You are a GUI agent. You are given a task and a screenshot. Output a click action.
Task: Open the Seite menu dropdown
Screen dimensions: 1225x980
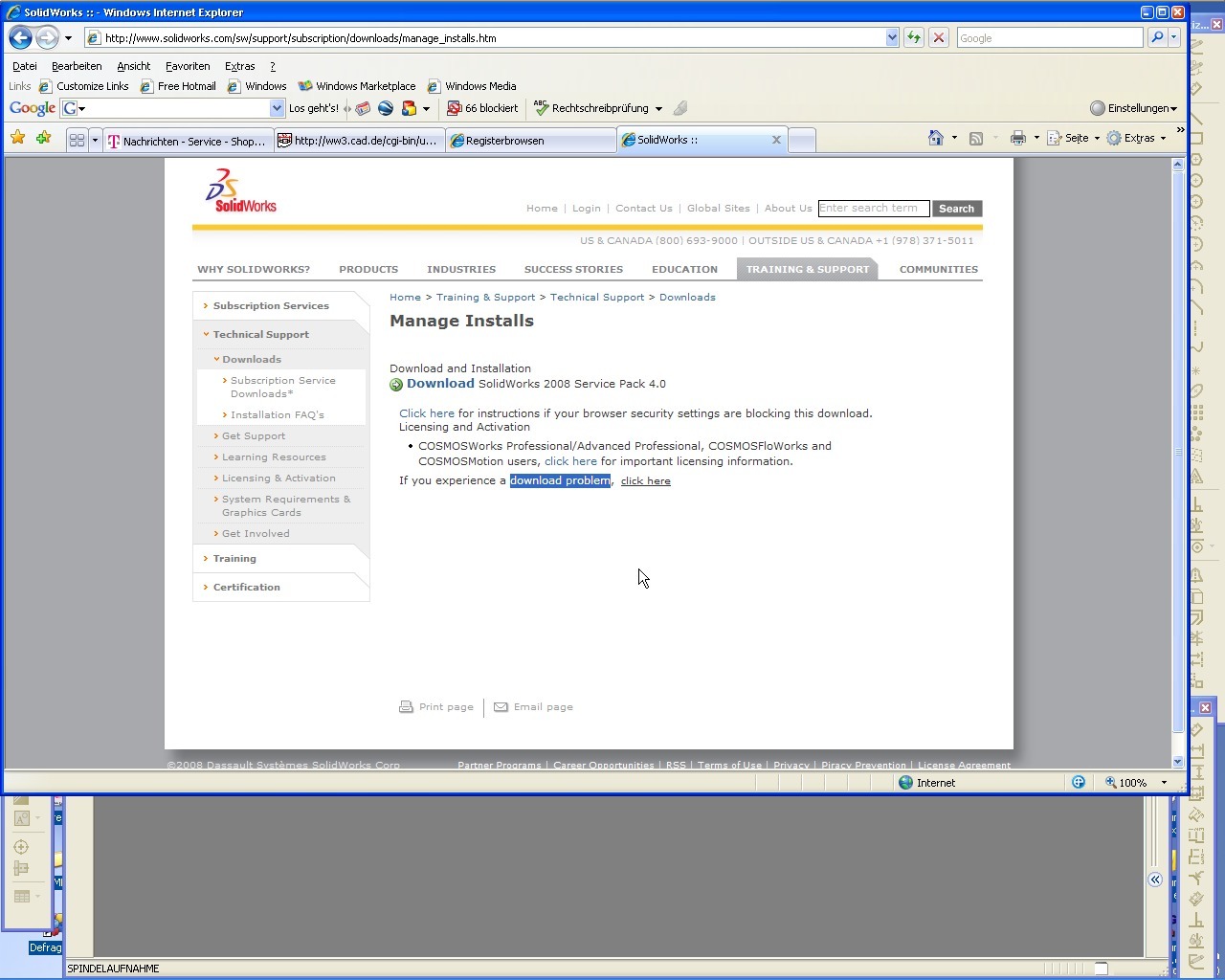pos(1097,139)
